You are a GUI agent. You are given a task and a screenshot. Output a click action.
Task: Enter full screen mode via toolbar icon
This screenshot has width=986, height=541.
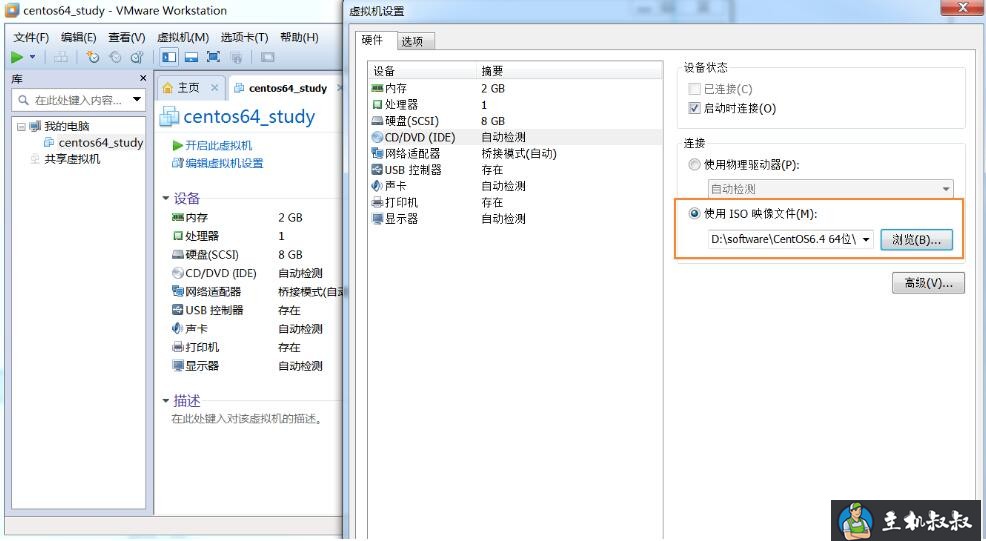tap(213, 57)
